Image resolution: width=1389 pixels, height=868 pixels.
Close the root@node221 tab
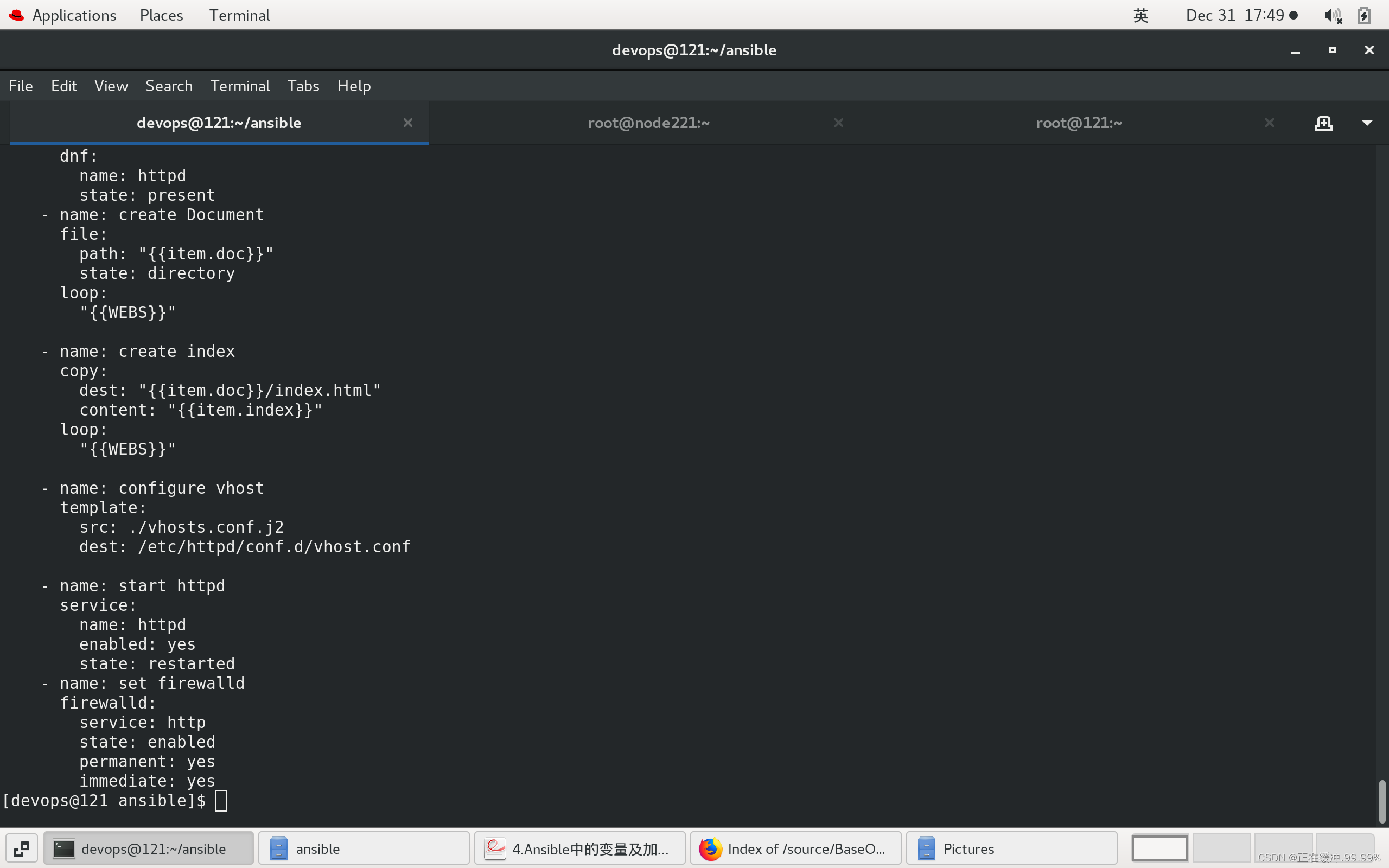[x=839, y=123]
